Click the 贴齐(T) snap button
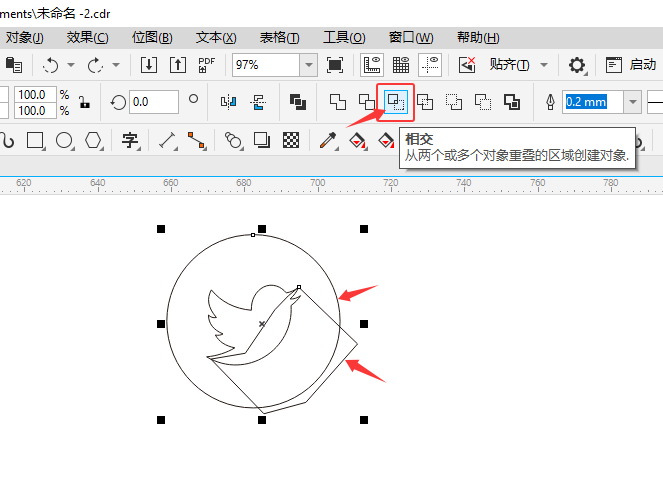663x501 pixels. (509, 65)
